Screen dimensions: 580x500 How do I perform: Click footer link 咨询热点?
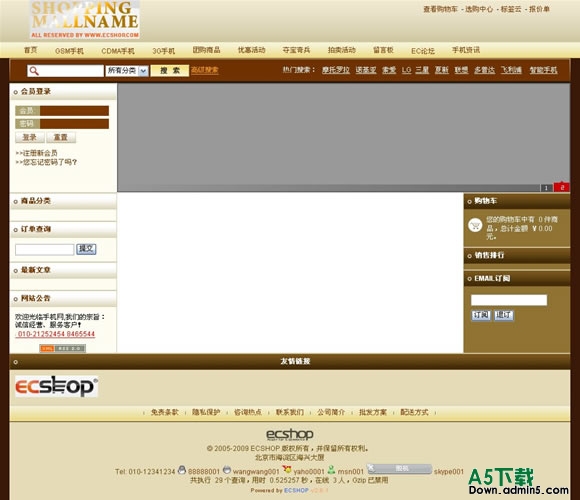click(248, 412)
